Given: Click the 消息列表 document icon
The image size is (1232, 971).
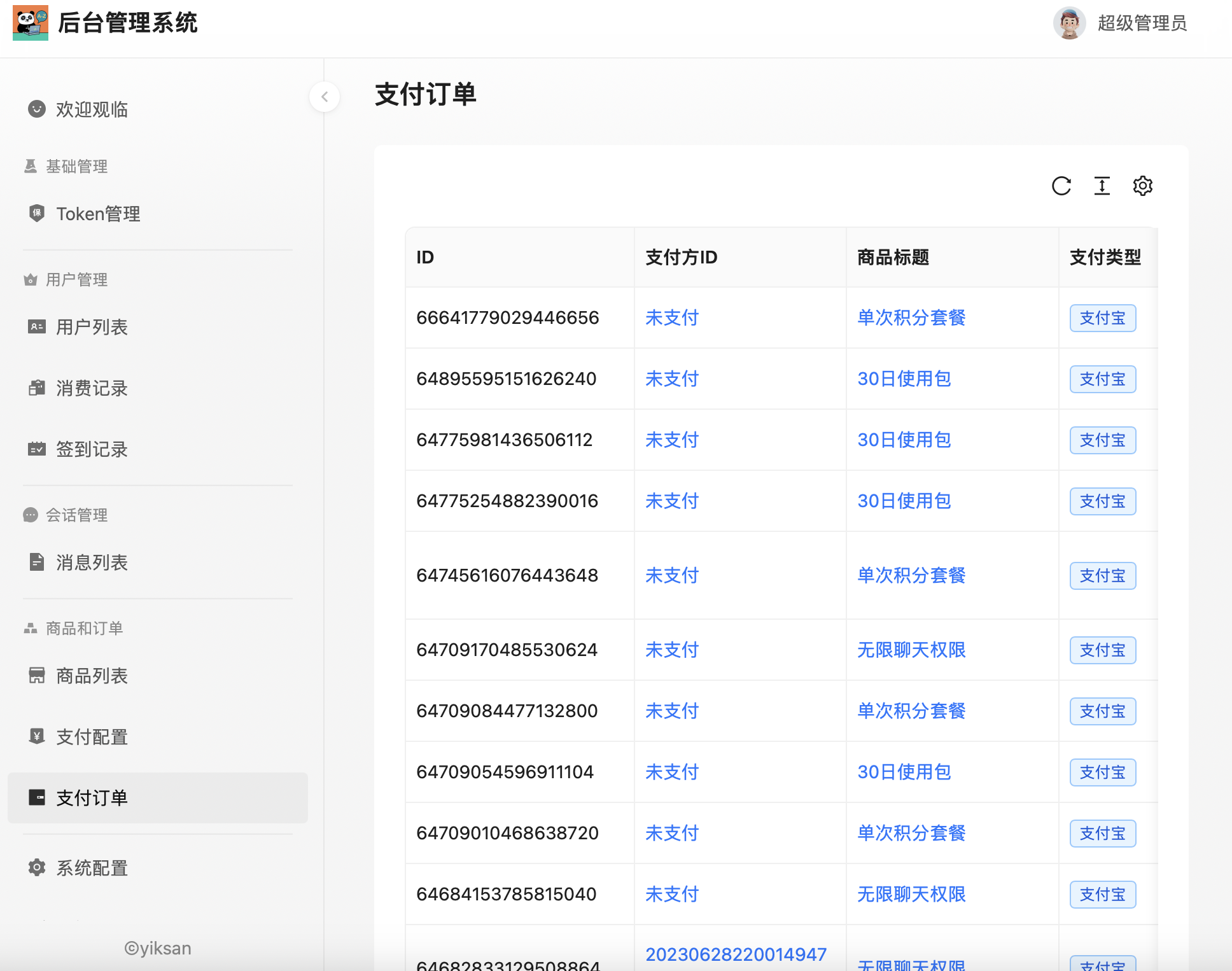Looking at the screenshot, I should click(37, 562).
